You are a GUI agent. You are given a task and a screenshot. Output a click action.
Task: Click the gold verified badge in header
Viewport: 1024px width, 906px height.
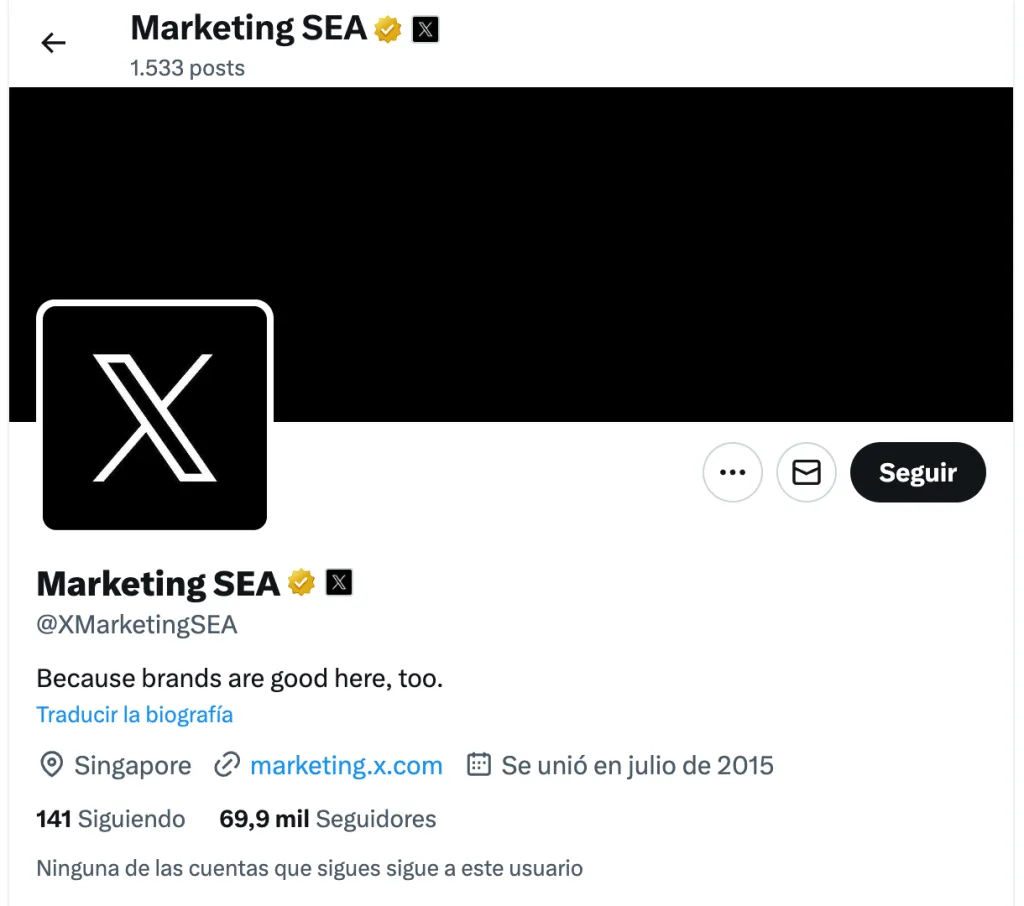pos(387,29)
